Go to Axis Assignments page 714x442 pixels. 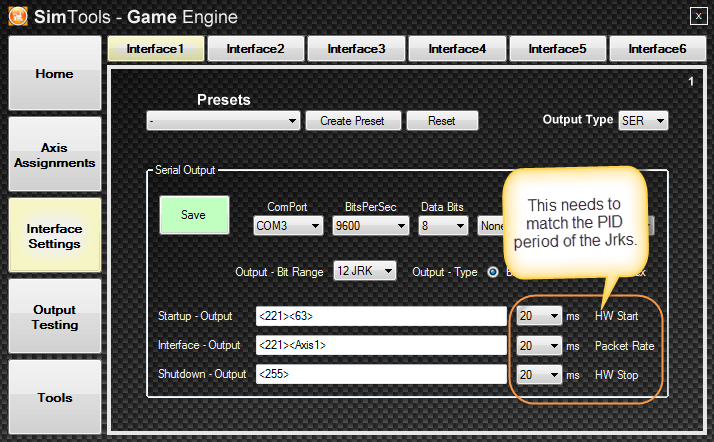click(54, 154)
